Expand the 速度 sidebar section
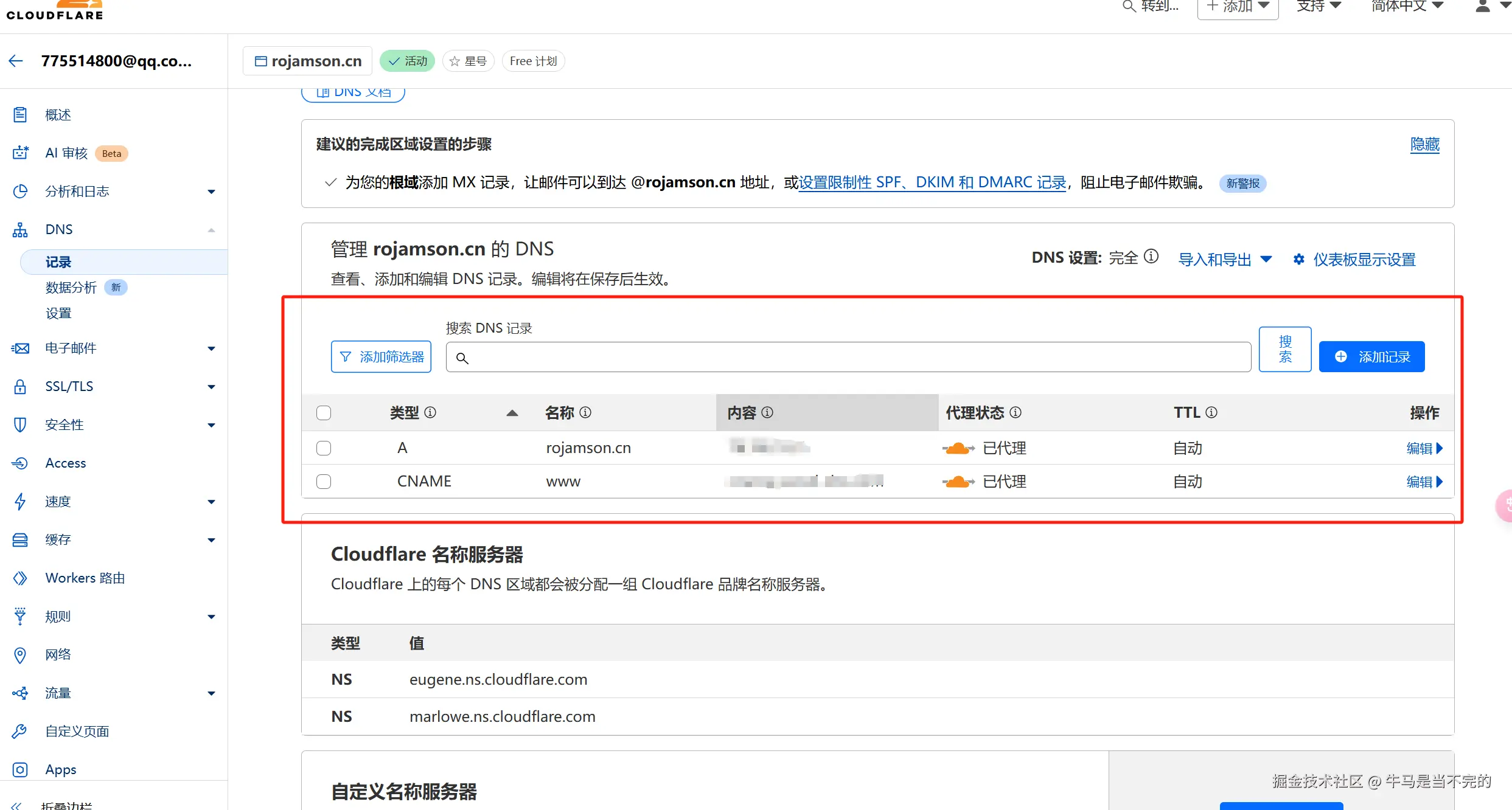 (x=211, y=502)
